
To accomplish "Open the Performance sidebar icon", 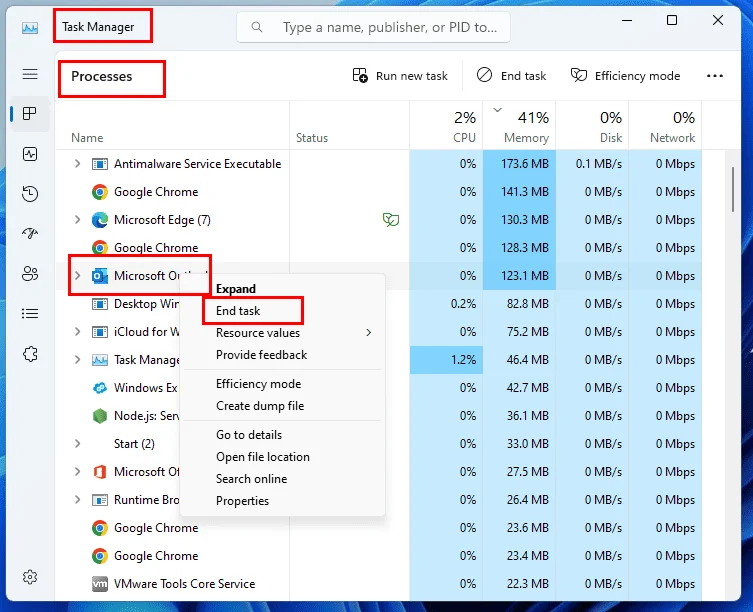I will coord(30,154).
